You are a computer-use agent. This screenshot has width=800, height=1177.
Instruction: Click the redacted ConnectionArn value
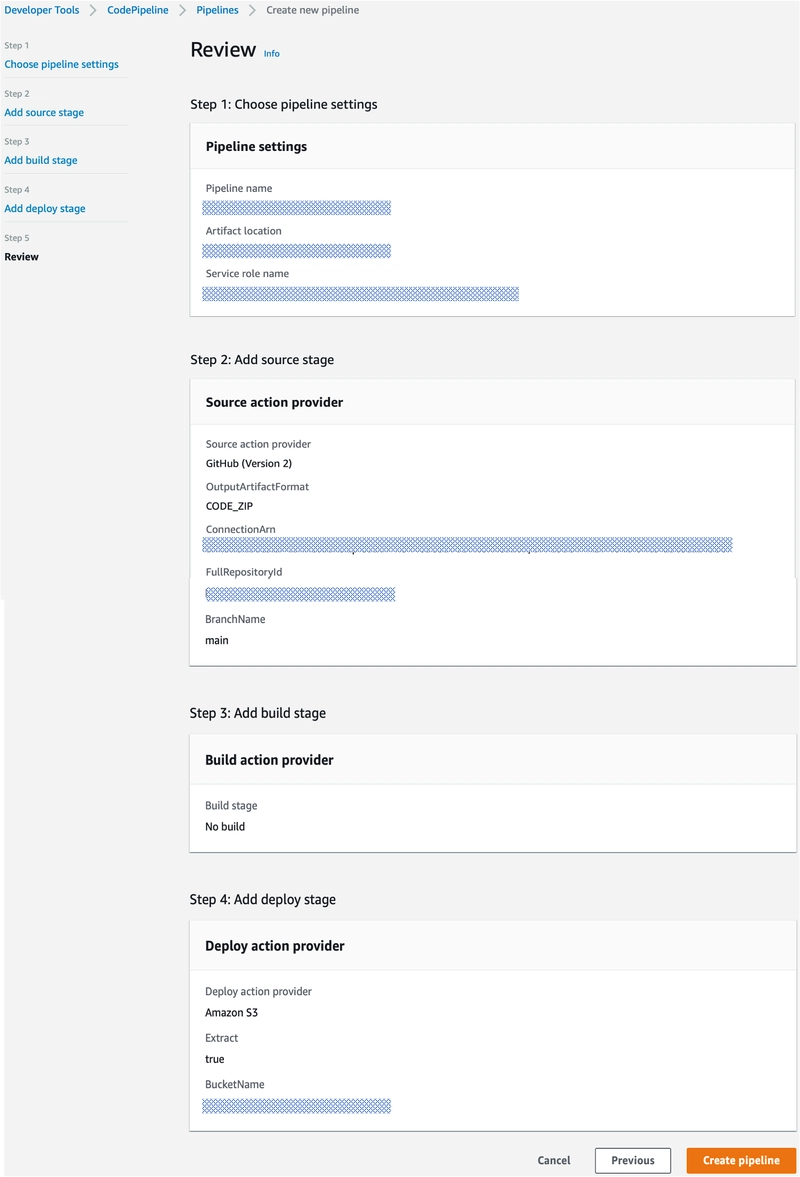[x=467, y=545]
